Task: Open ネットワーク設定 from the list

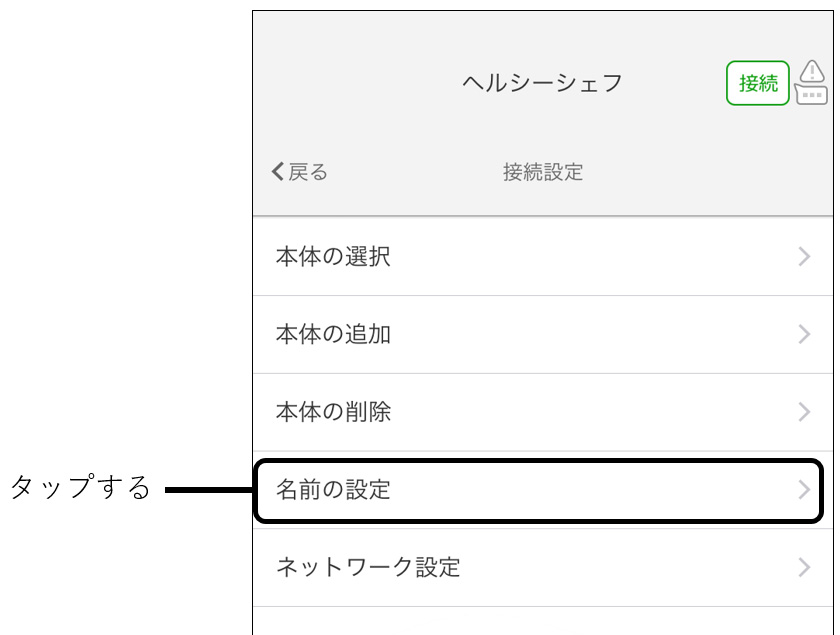Action: (368, 568)
